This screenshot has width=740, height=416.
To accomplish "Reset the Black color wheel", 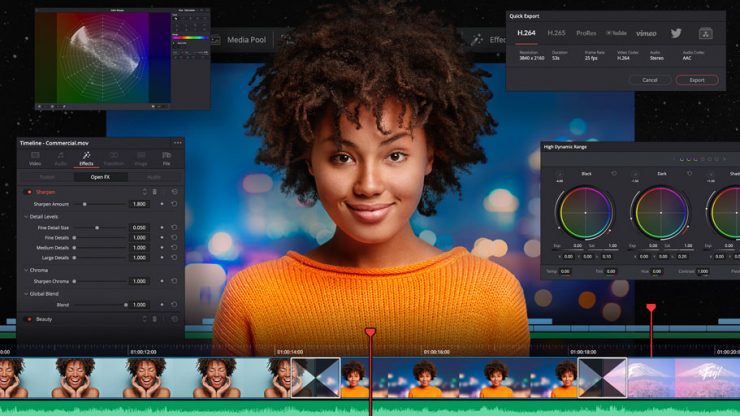I will click(x=612, y=172).
